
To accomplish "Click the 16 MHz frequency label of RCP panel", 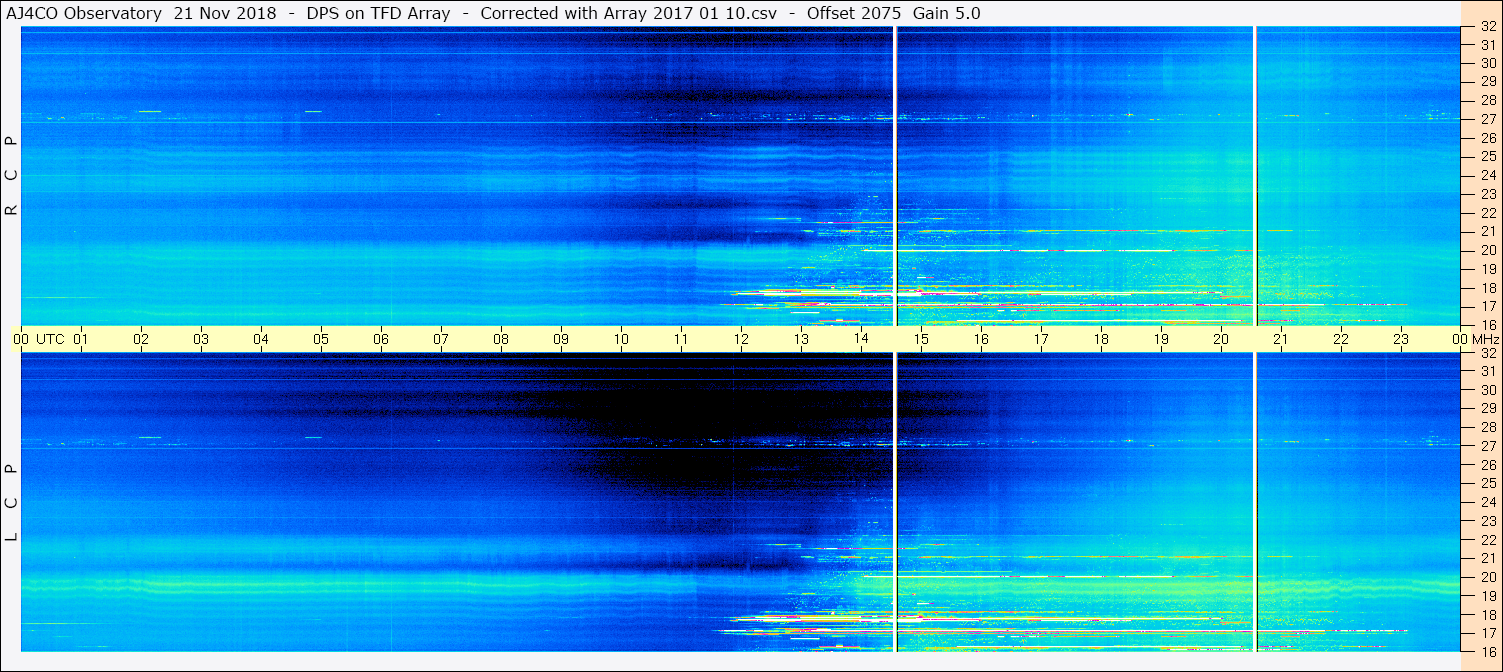I will point(1487,325).
